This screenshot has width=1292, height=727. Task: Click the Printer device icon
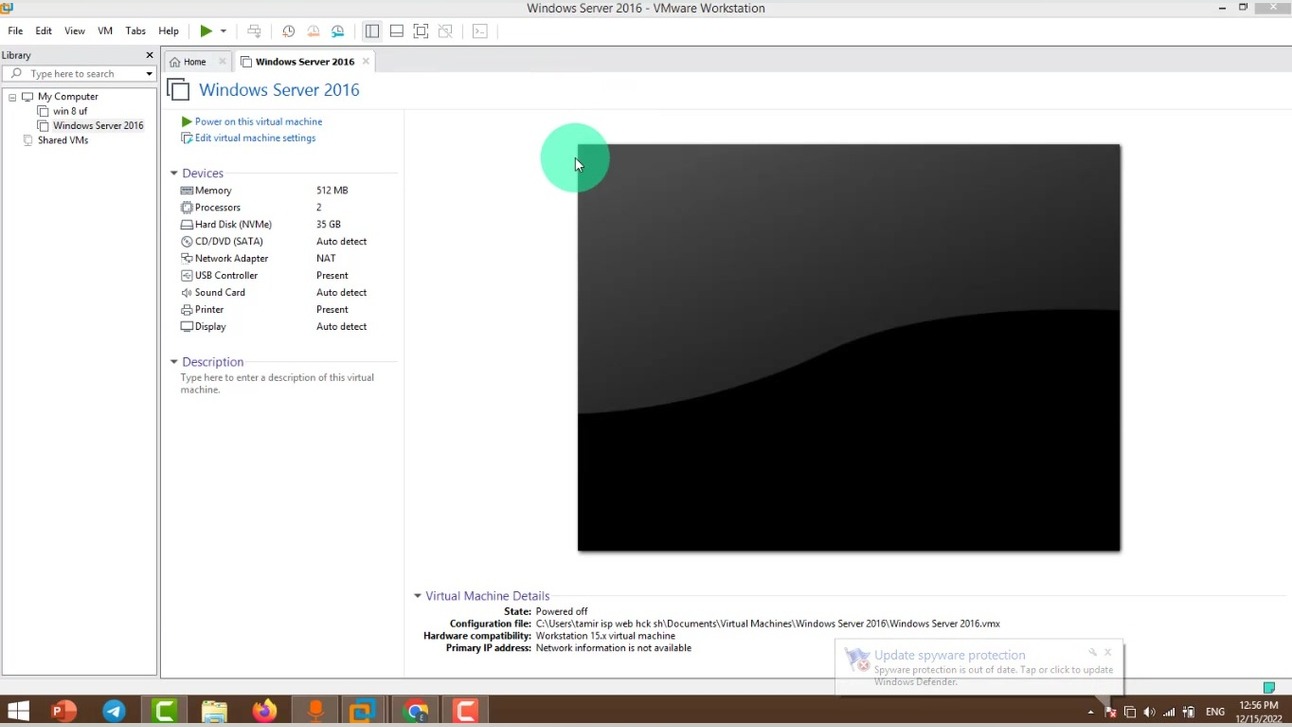187,309
